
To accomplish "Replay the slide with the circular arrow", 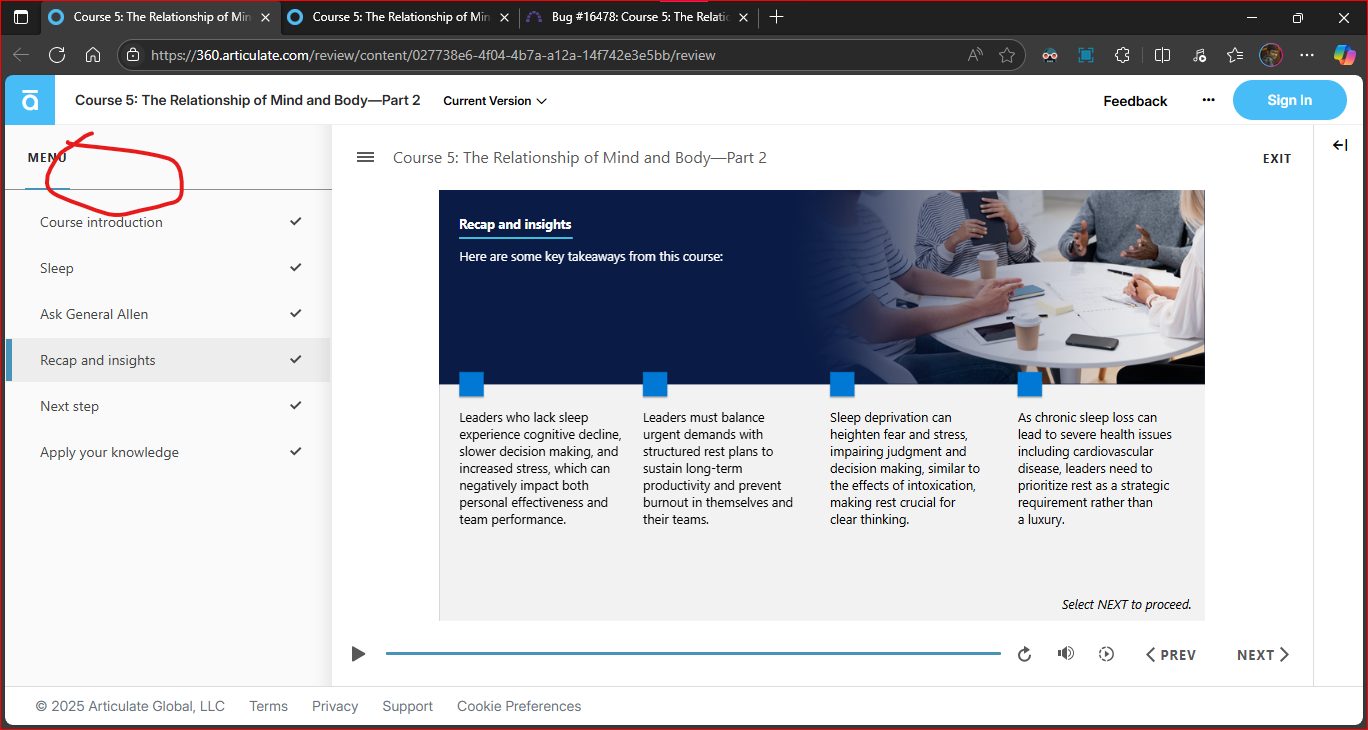I will [1024, 654].
